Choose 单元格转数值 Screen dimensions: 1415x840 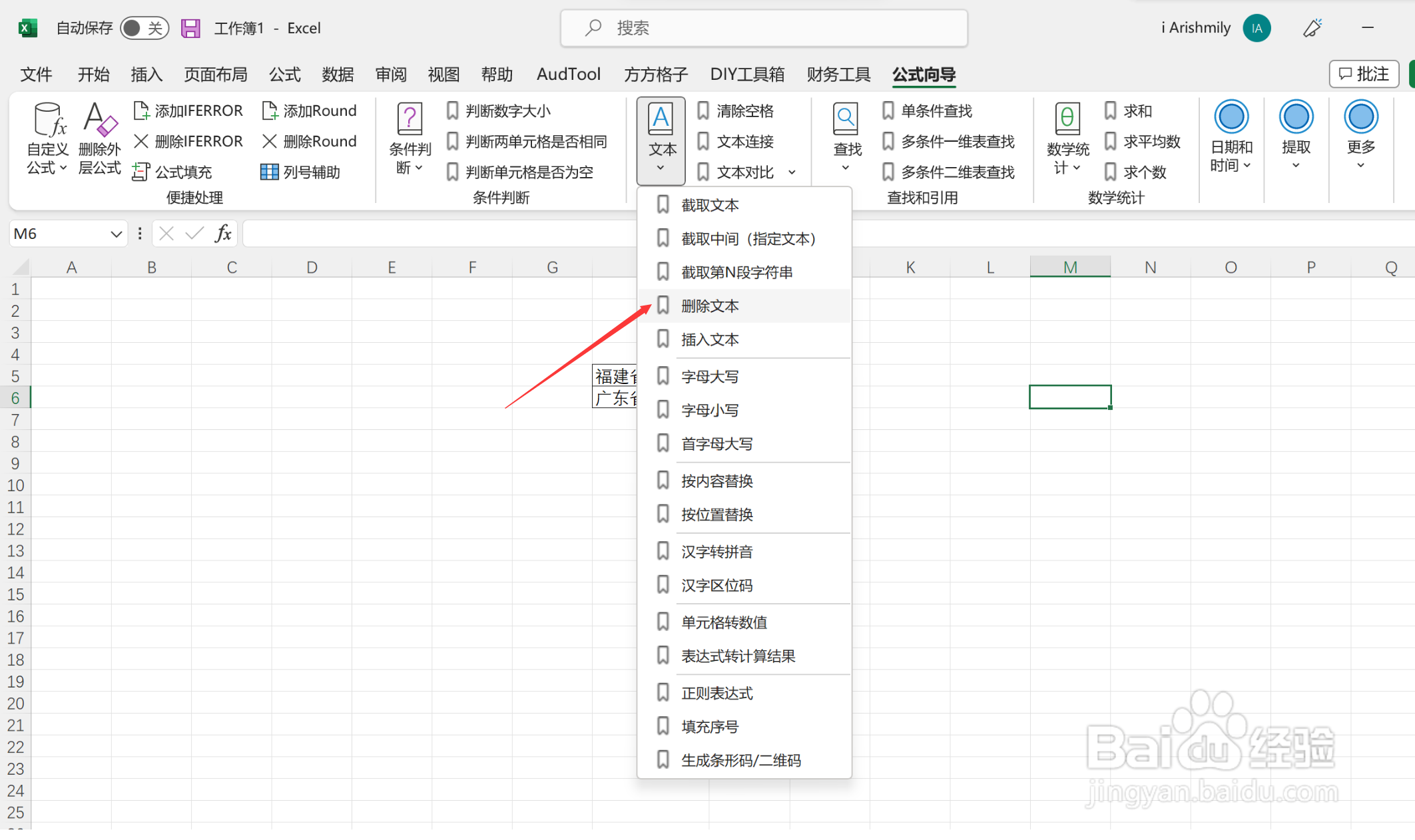(x=744, y=622)
